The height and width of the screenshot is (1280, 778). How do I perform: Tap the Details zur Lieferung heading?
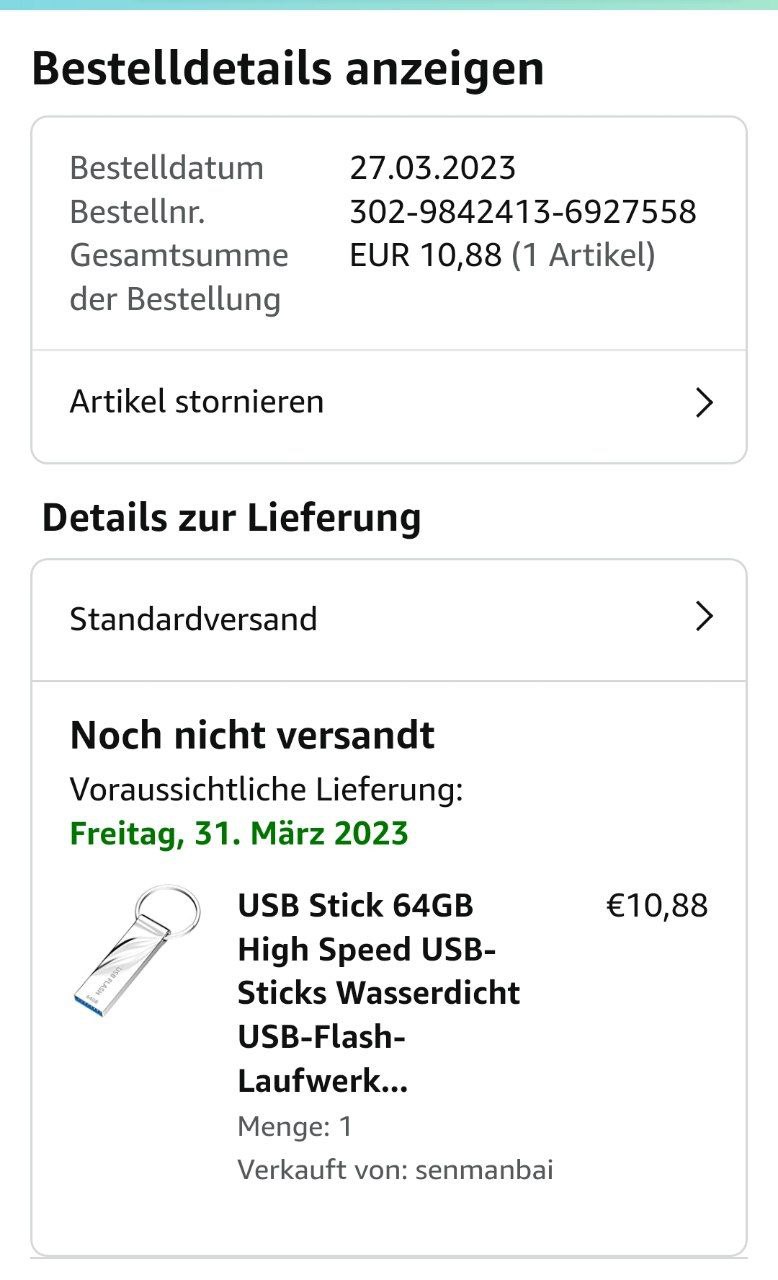[231, 518]
